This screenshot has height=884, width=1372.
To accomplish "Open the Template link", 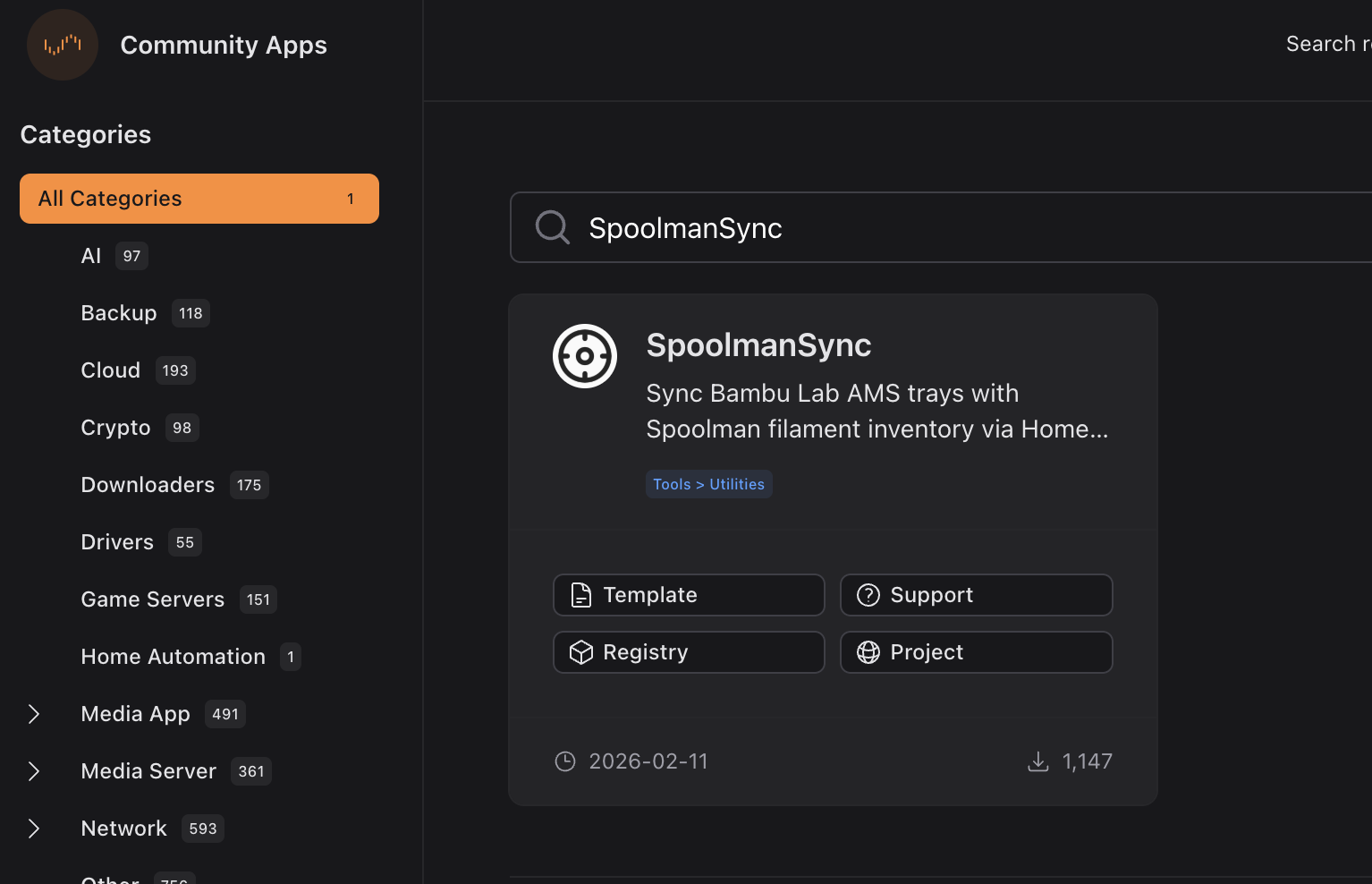I will tap(689, 595).
